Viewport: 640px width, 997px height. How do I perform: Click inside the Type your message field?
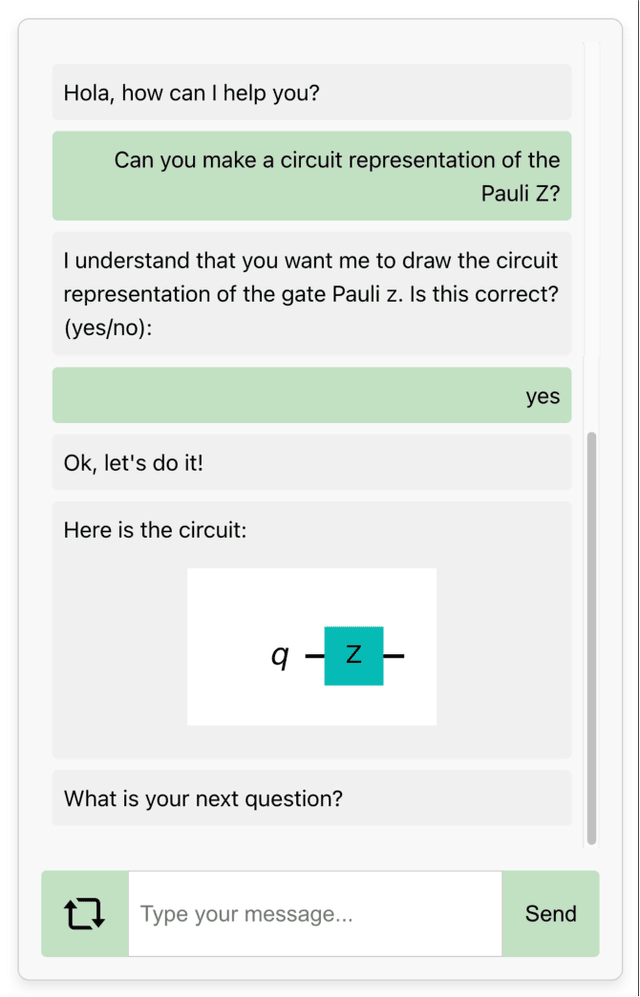(315, 912)
